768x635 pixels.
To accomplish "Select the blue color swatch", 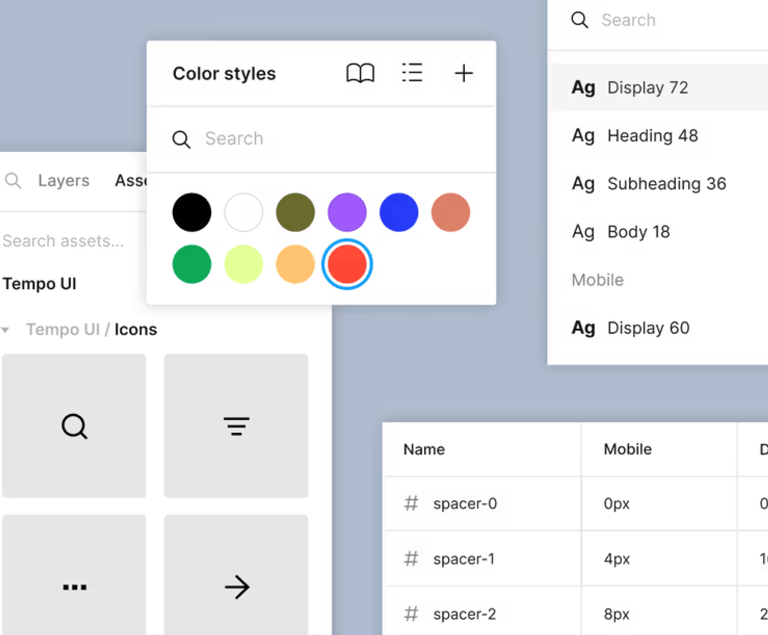I will pos(399,212).
